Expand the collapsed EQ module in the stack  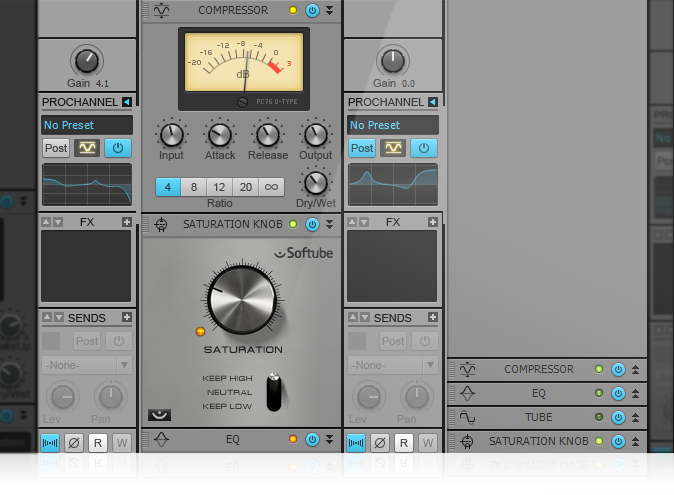point(635,394)
